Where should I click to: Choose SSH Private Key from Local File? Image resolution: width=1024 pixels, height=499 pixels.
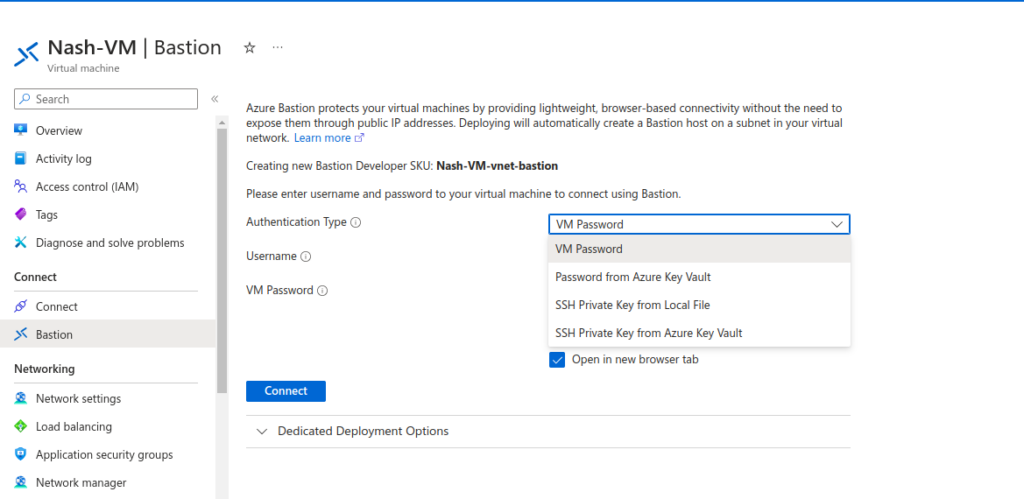coord(632,305)
